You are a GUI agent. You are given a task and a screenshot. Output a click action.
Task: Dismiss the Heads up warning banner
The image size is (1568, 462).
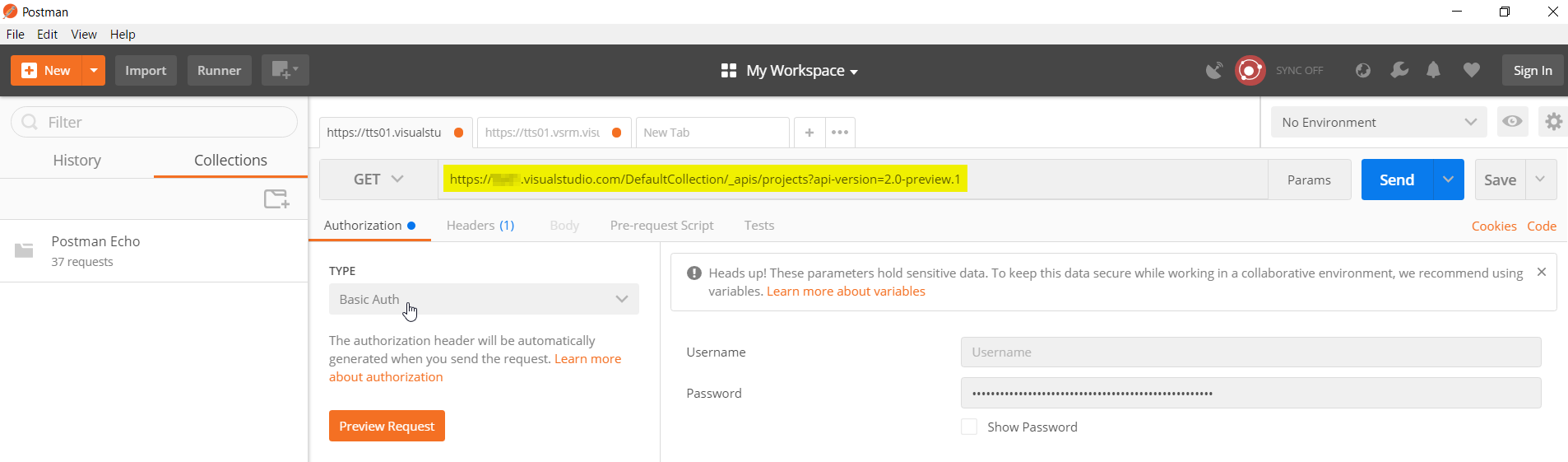click(x=1542, y=272)
